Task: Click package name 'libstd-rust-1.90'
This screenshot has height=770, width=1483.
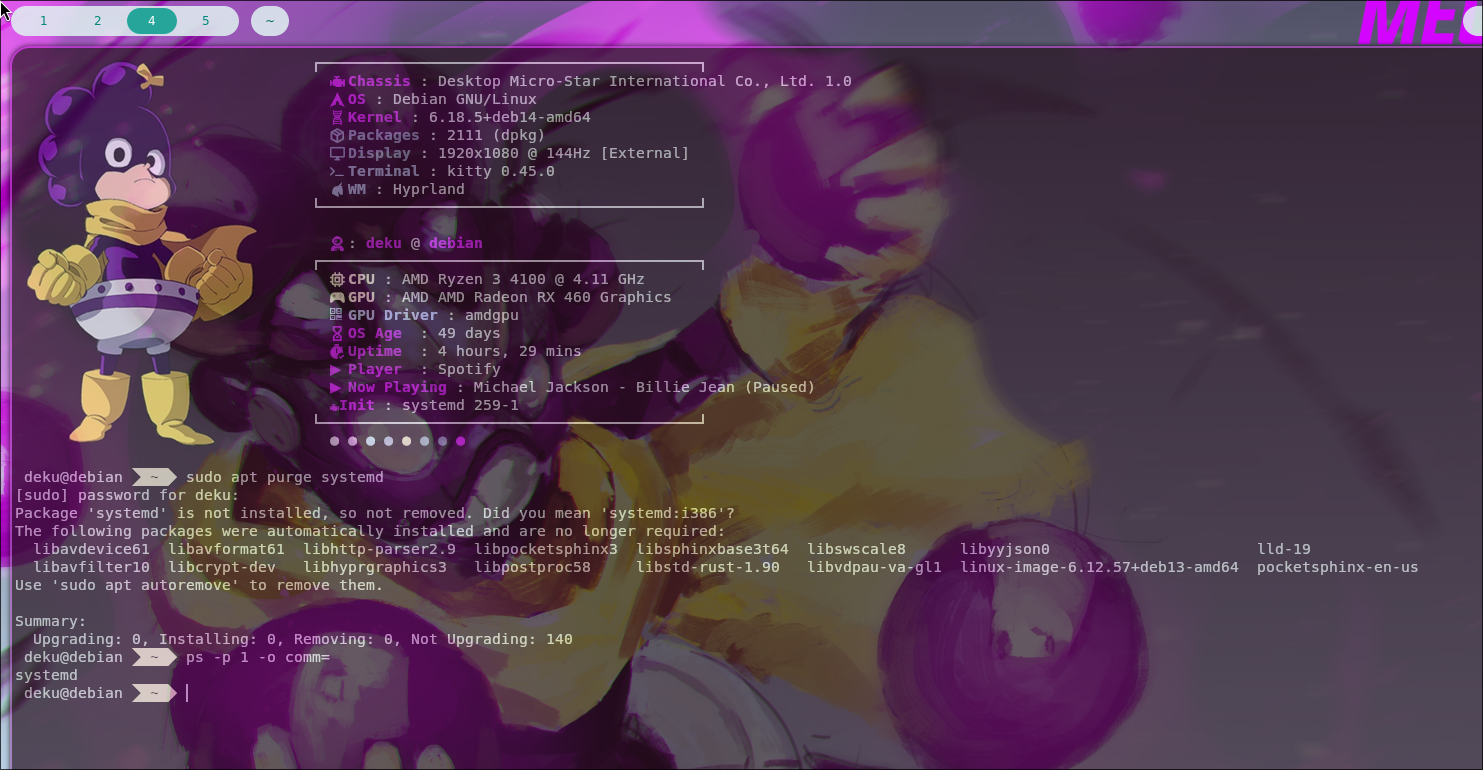Action: click(708, 568)
